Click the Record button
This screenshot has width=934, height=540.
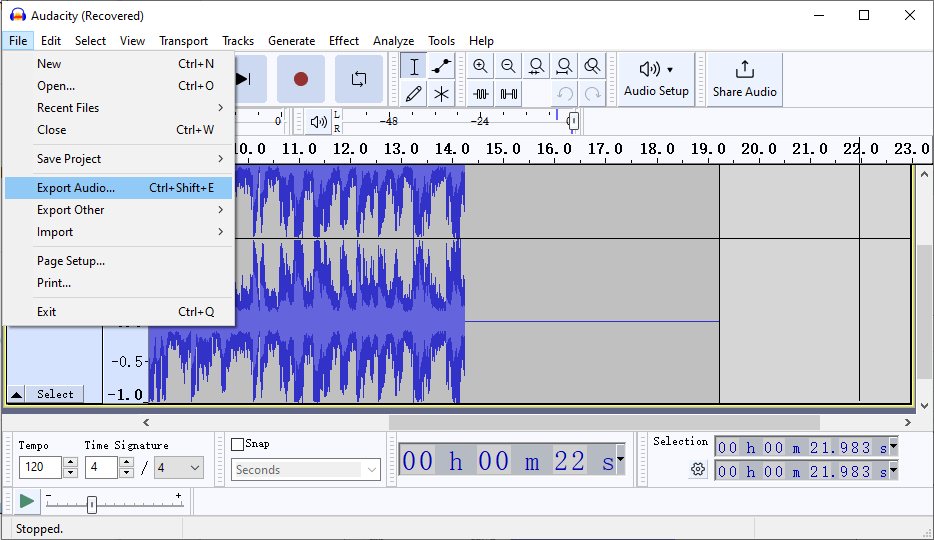[301, 79]
